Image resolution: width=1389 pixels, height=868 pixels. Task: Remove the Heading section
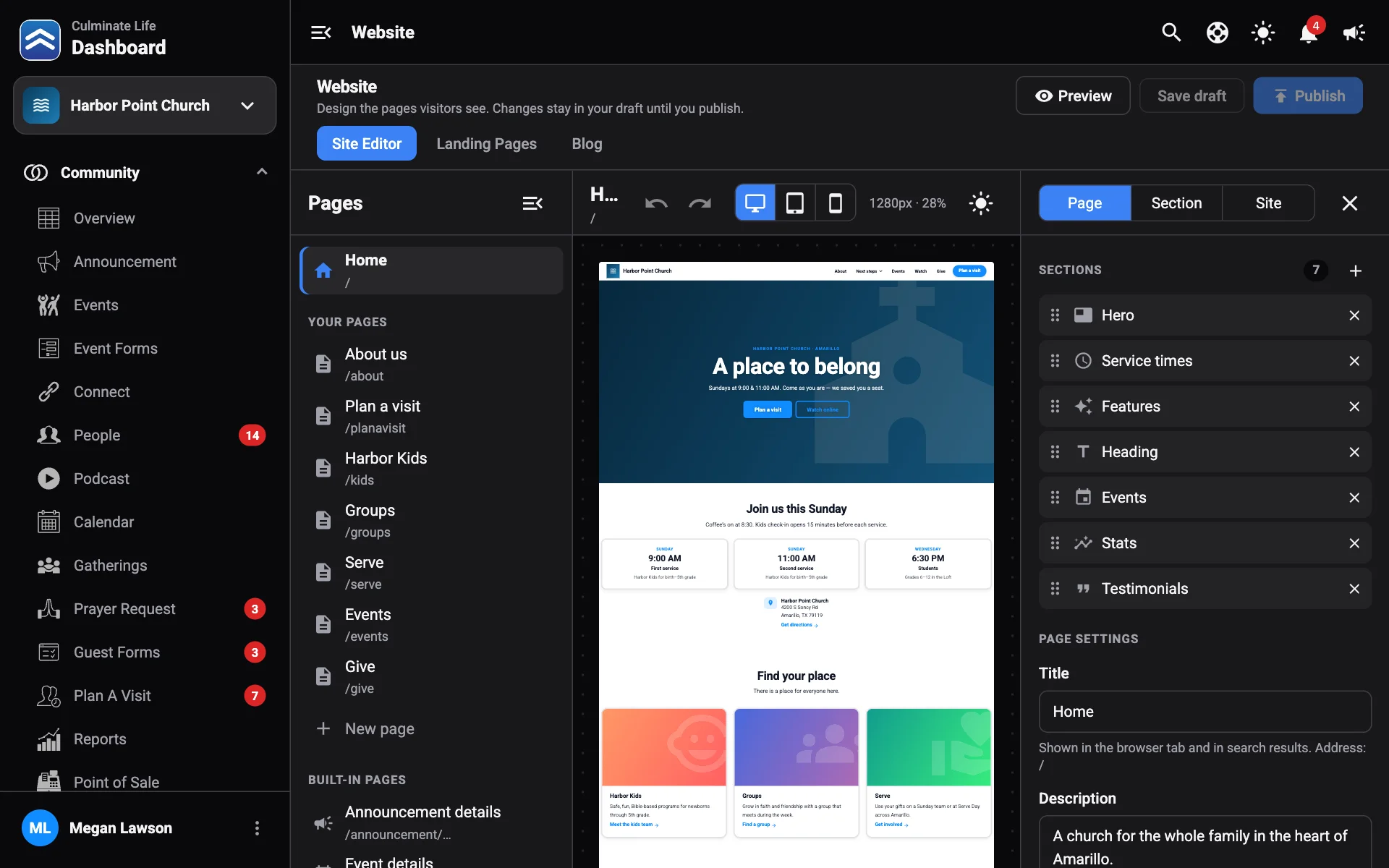pos(1354,452)
